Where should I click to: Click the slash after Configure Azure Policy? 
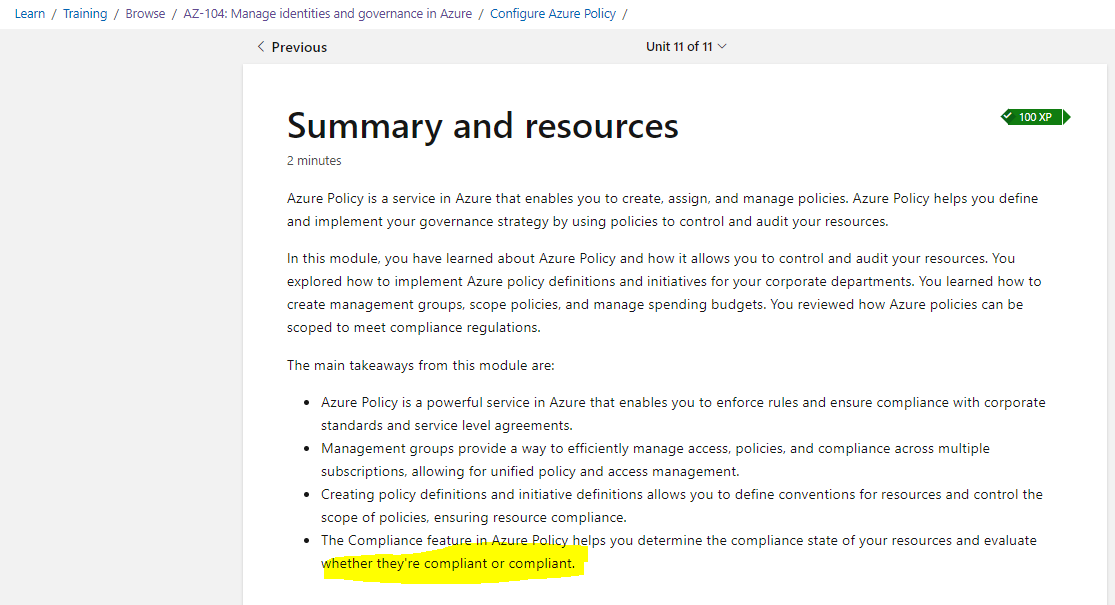coord(625,13)
